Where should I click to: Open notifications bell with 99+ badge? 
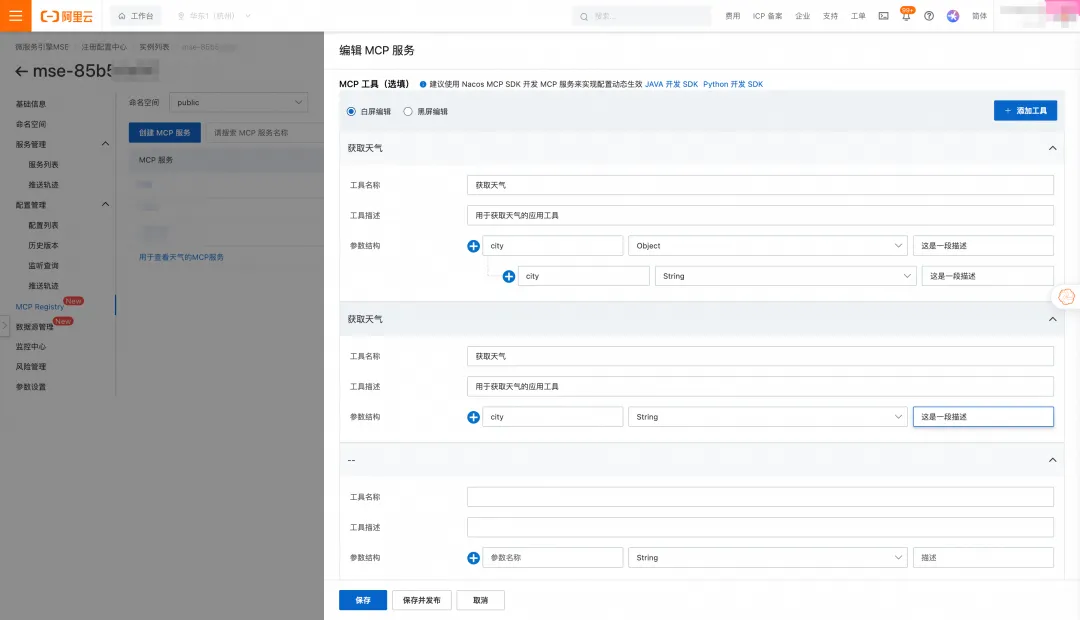coord(906,16)
